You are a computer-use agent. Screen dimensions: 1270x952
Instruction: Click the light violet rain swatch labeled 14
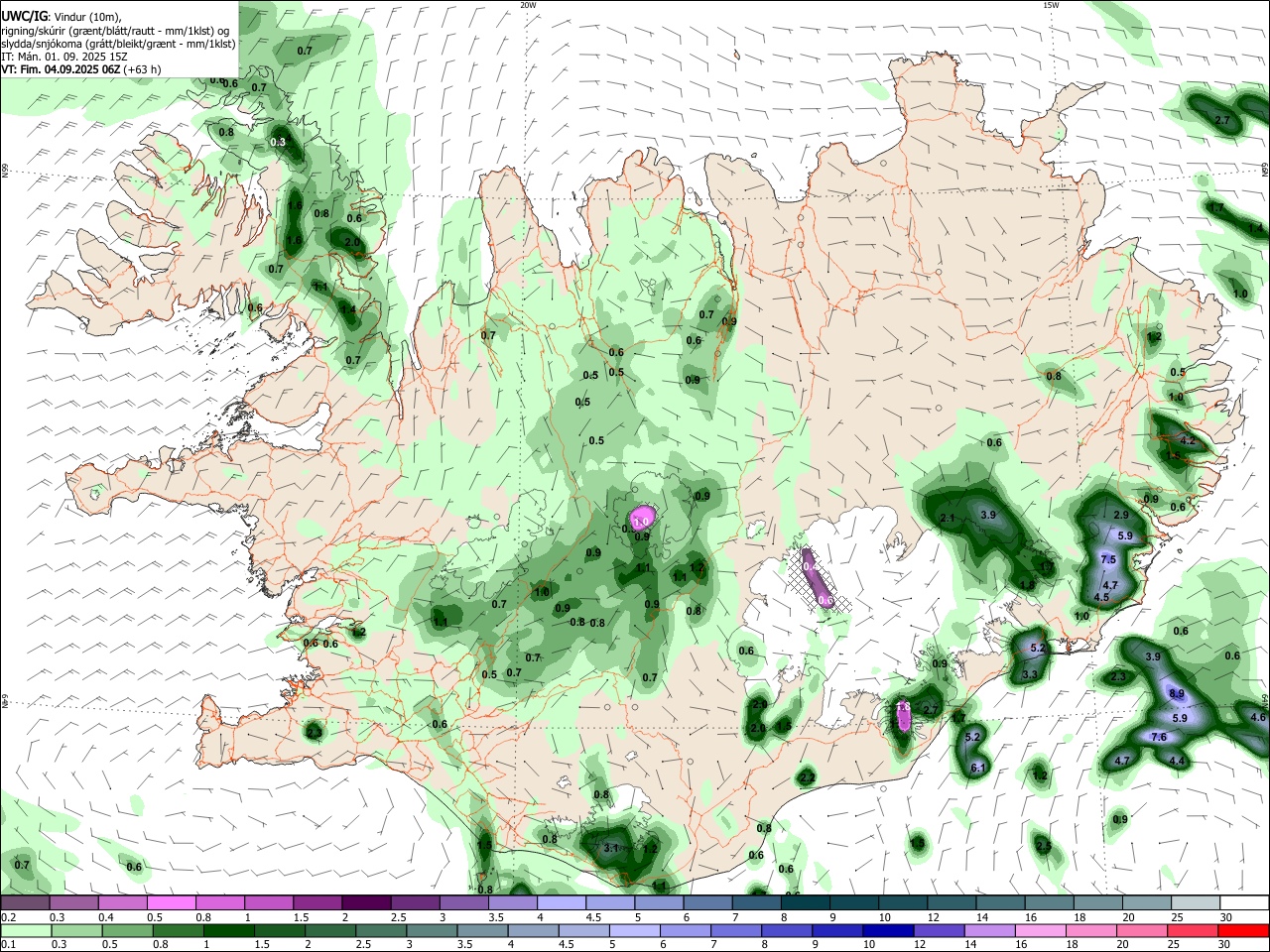tap(989, 930)
